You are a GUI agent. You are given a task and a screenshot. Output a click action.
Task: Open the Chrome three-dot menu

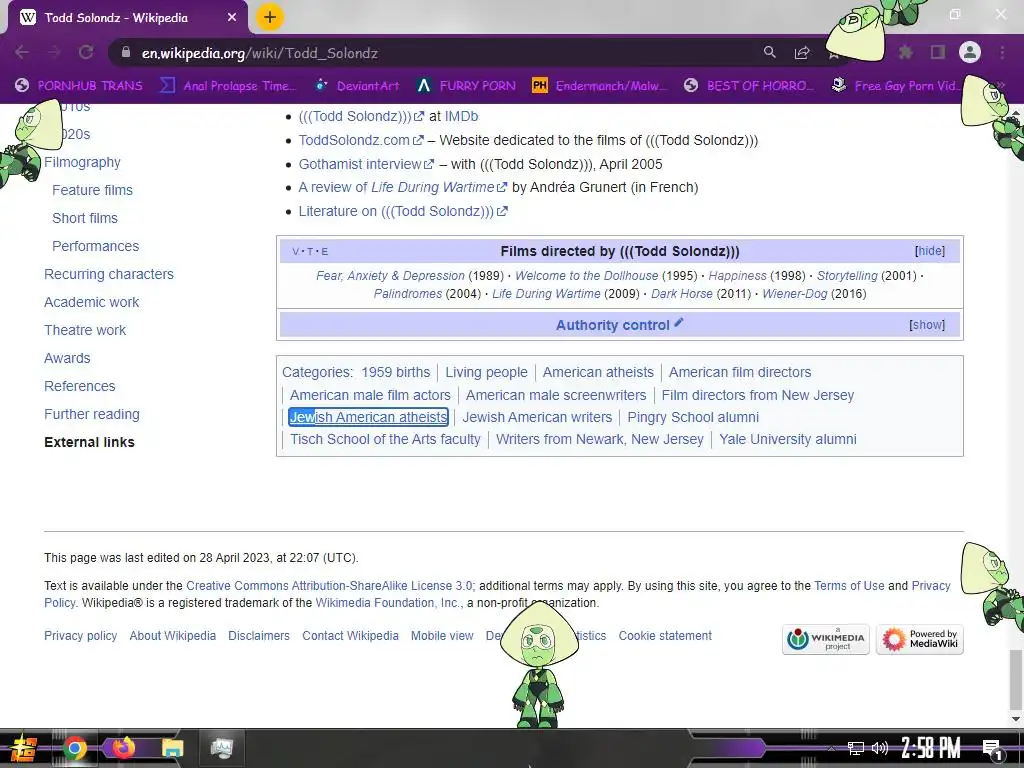(x=1002, y=52)
